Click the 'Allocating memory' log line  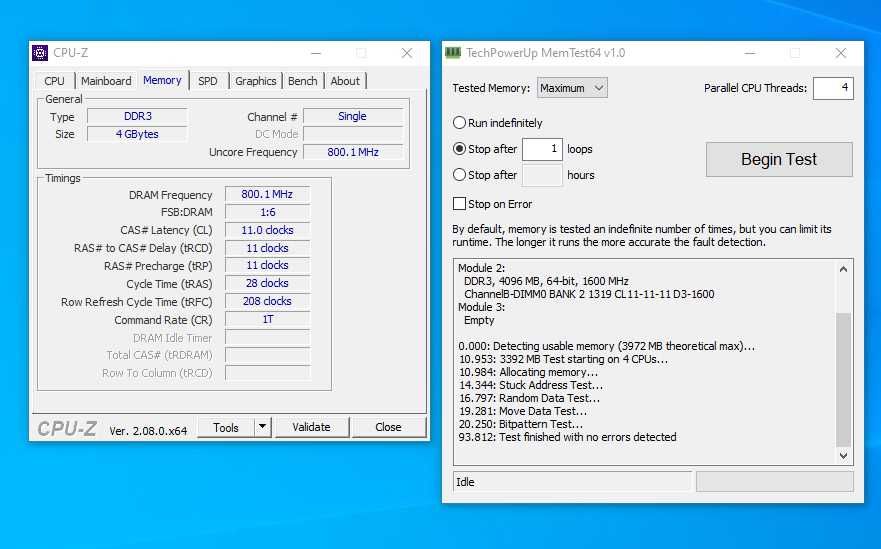tap(529, 373)
